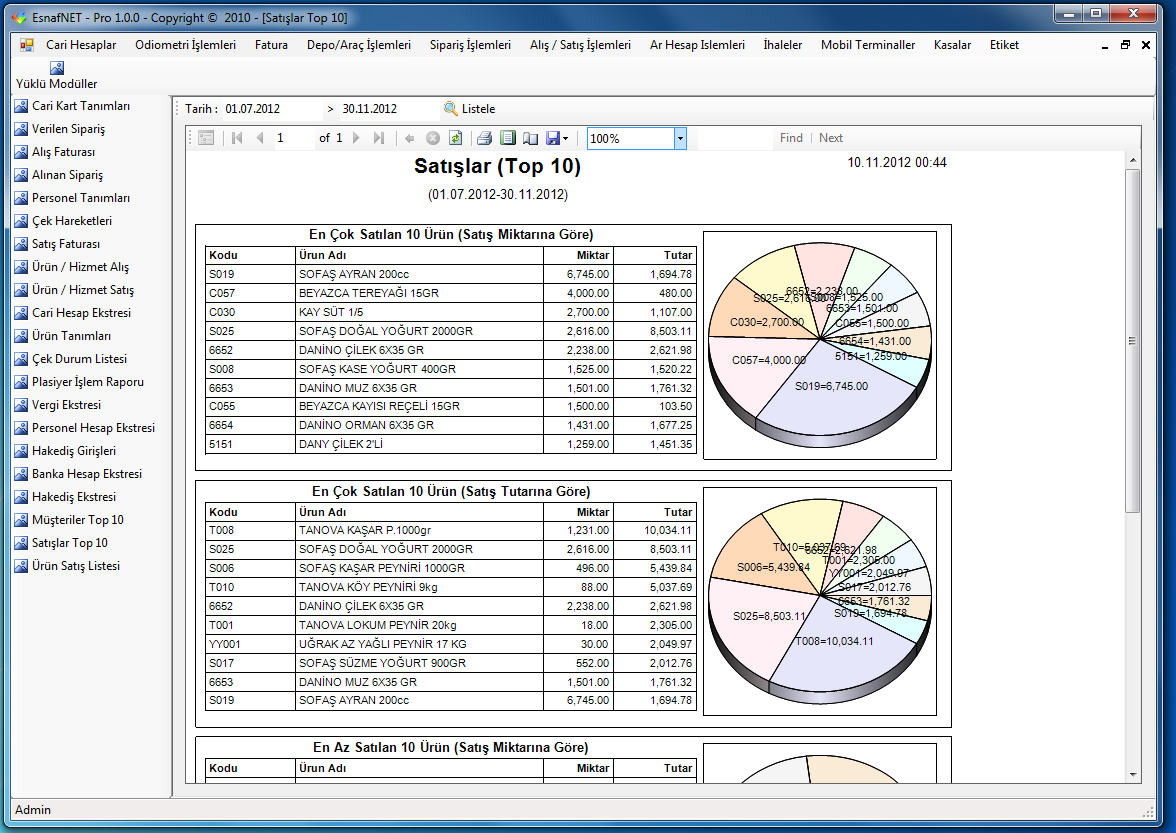Open the Odiometri İşlemleri menu
The image size is (1176, 833).
click(185, 45)
